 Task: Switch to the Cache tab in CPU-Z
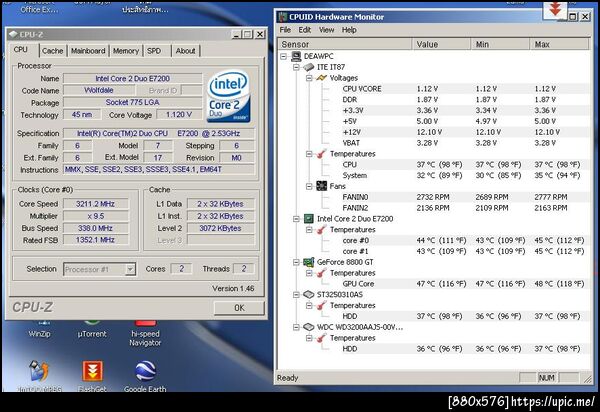[x=52, y=51]
